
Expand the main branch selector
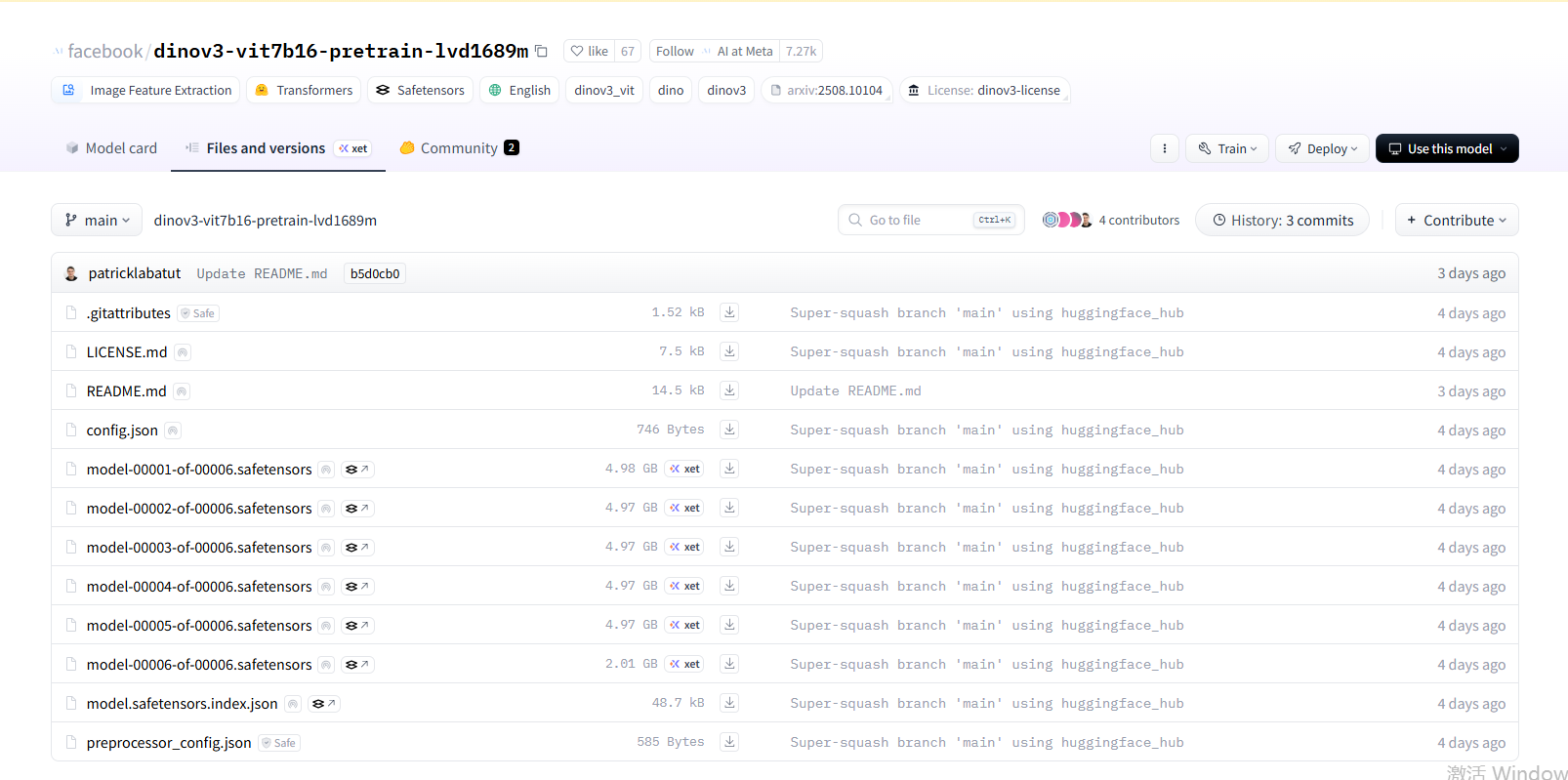pos(97,220)
